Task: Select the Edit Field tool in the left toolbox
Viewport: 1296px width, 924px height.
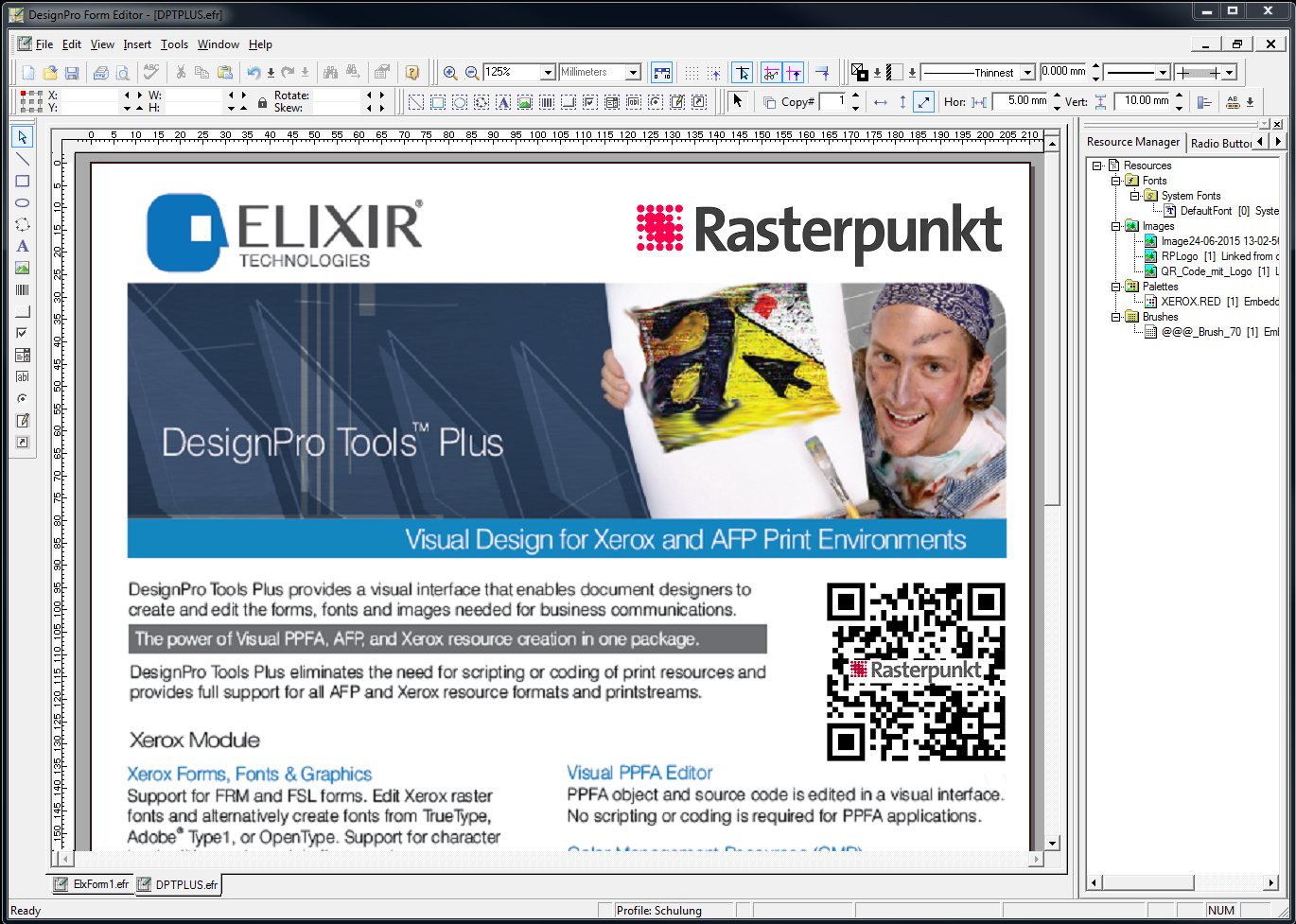Action: (23, 376)
